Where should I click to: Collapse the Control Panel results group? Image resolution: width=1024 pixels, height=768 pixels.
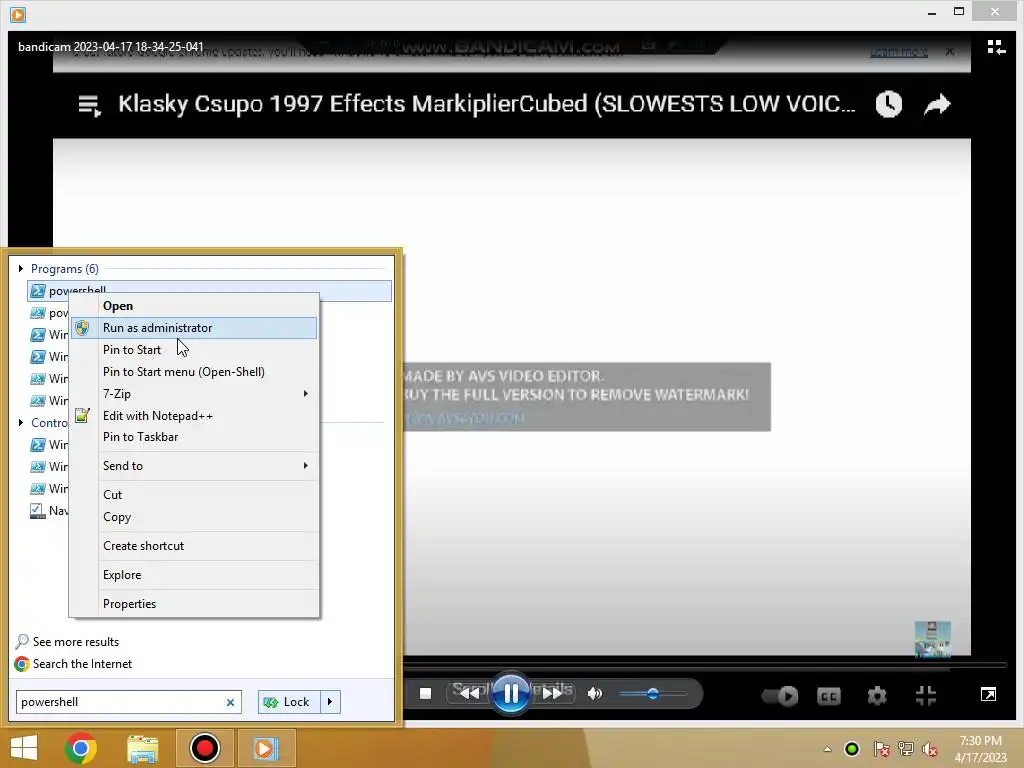[x=21, y=423]
